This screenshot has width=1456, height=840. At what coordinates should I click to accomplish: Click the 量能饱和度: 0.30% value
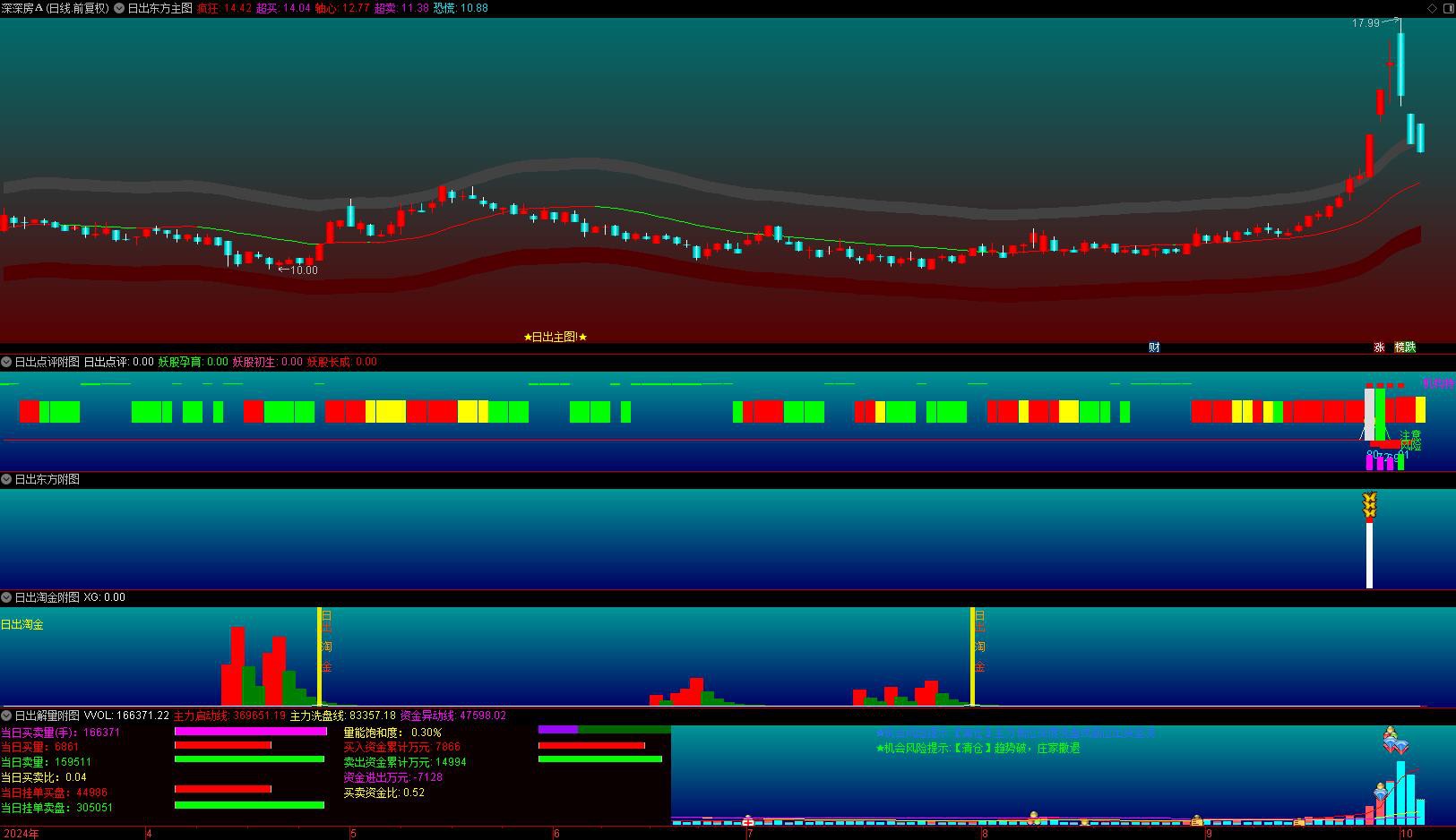(x=392, y=733)
